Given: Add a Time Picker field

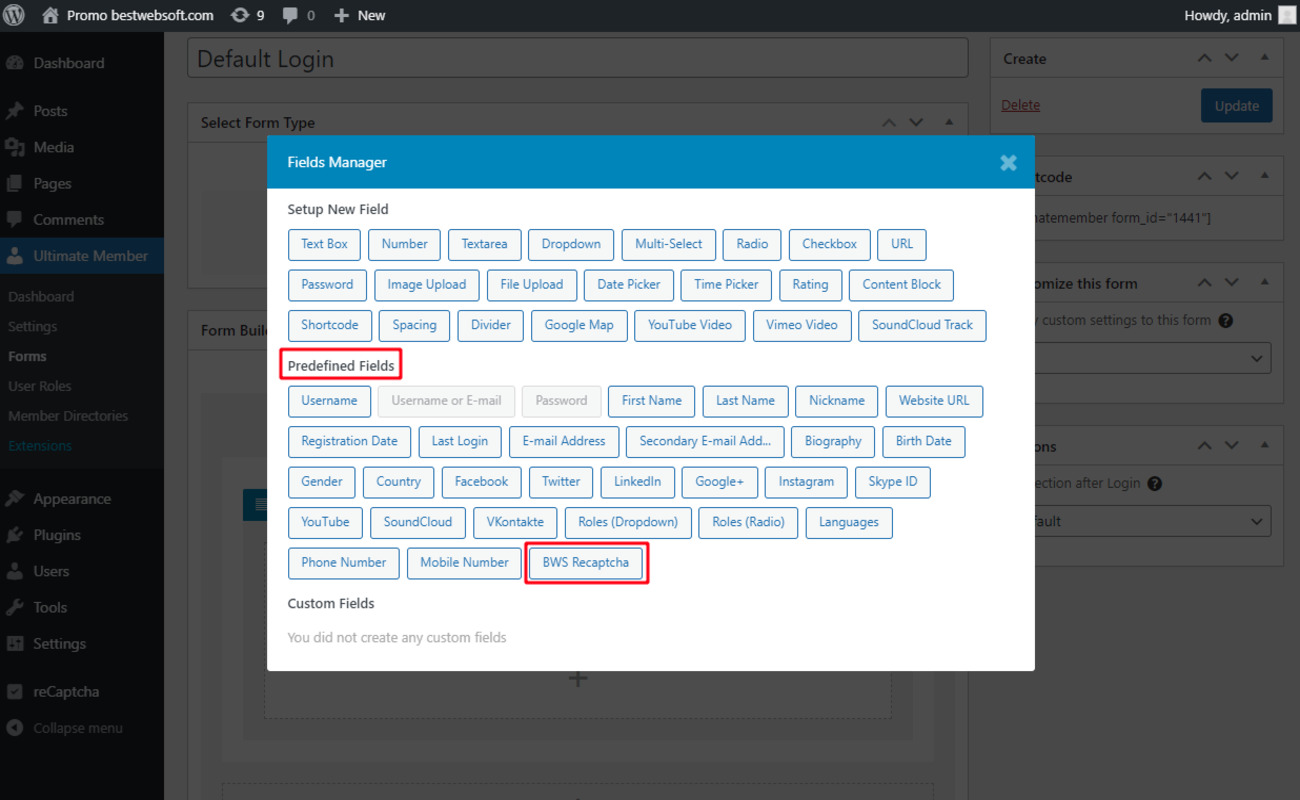Looking at the screenshot, I should [726, 284].
